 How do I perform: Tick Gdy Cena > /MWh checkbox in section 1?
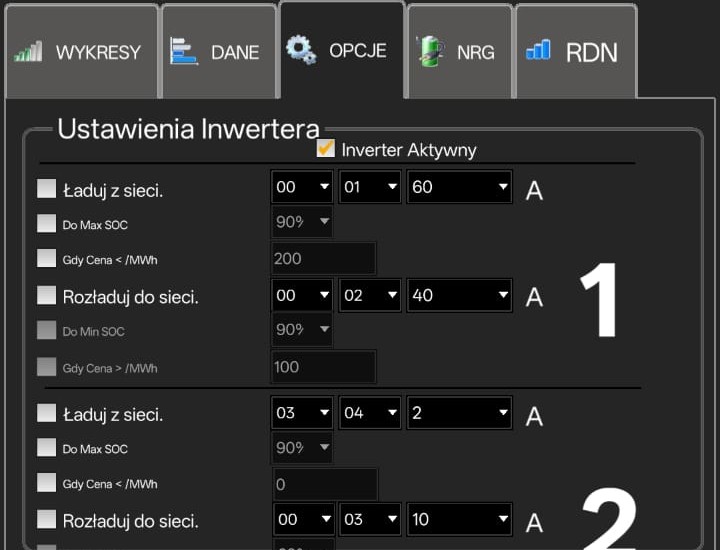click(46, 367)
